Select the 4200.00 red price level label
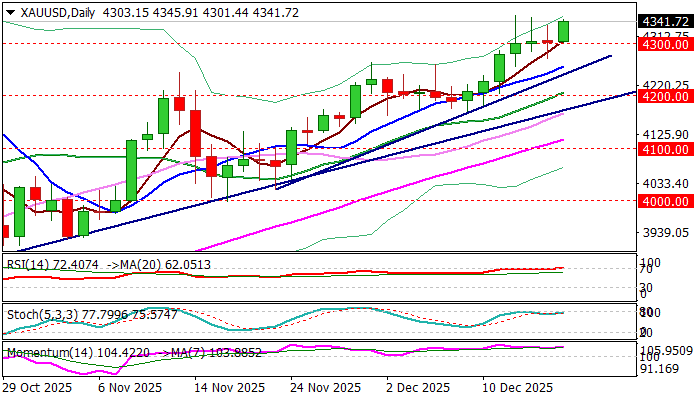 pyautogui.click(x=663, y=96)
